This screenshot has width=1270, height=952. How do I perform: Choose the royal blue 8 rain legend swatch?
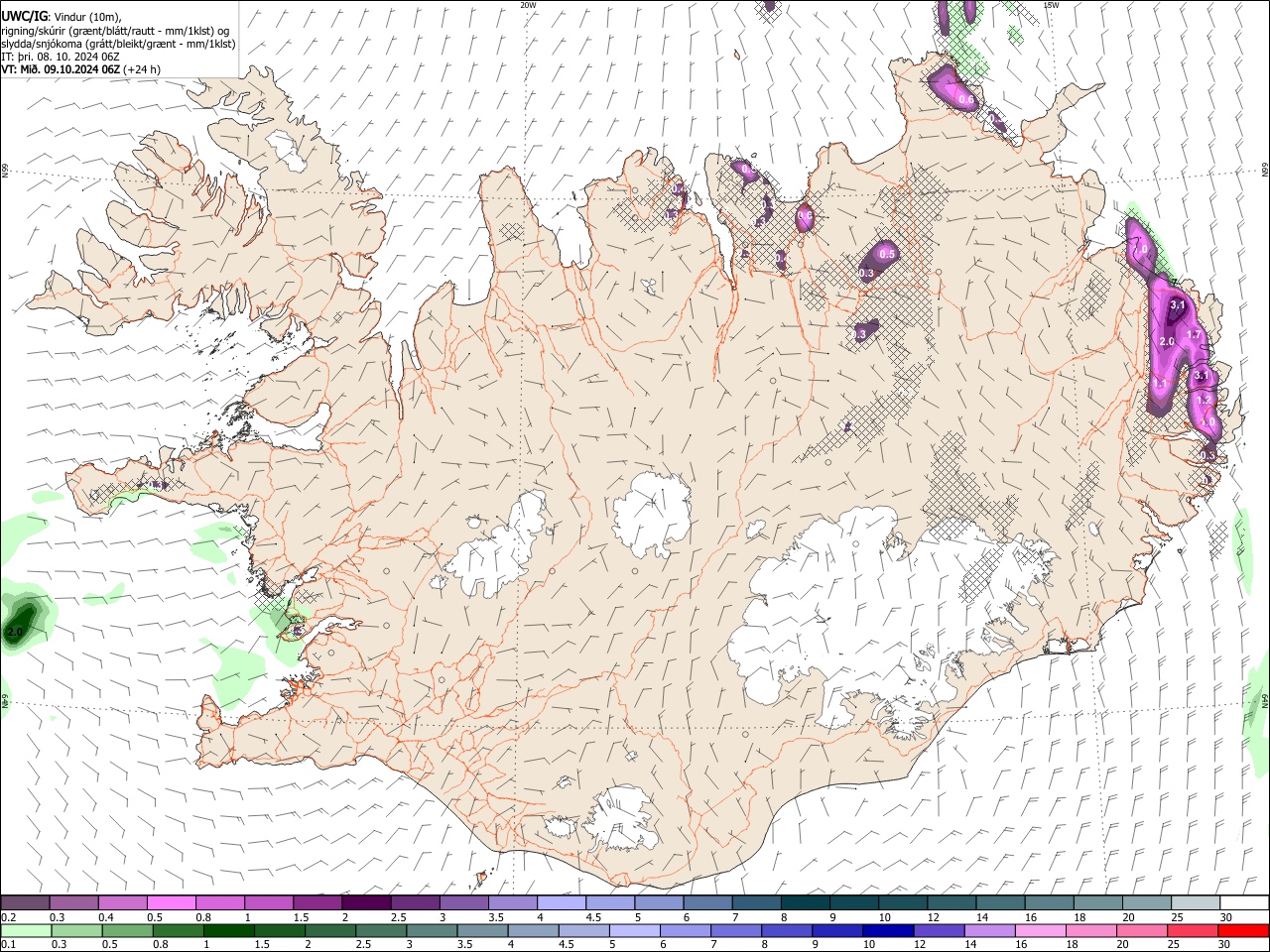click(787, 931)
